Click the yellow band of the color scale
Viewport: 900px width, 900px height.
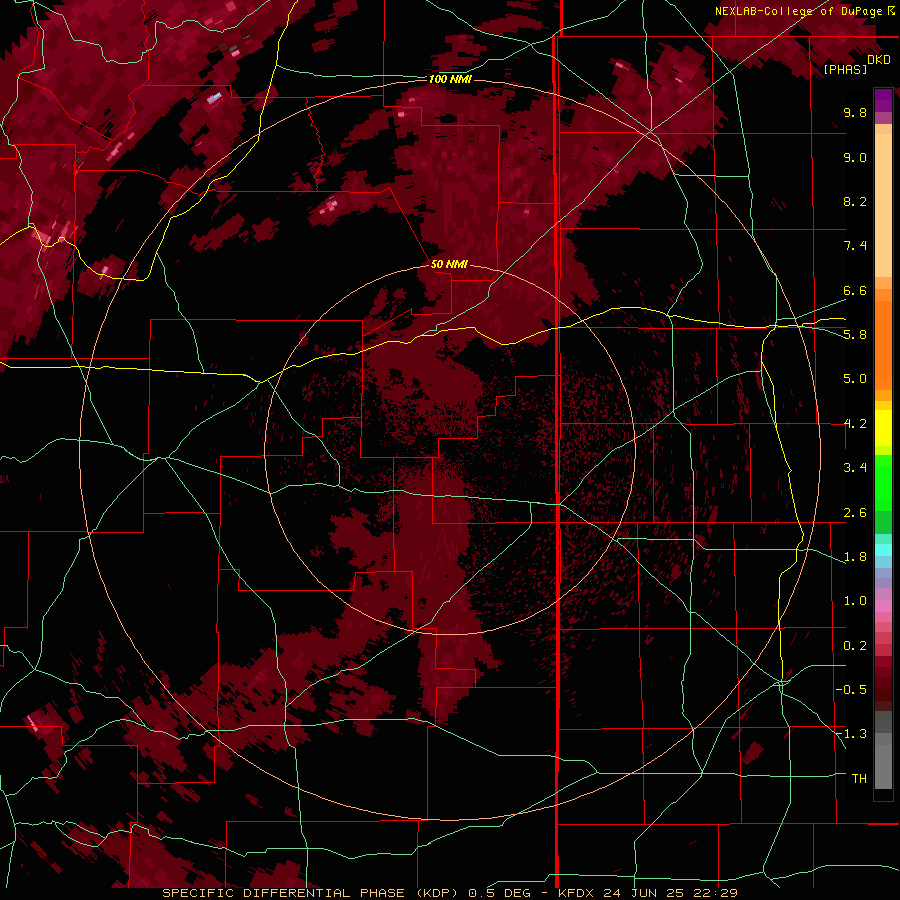point(883,428)
